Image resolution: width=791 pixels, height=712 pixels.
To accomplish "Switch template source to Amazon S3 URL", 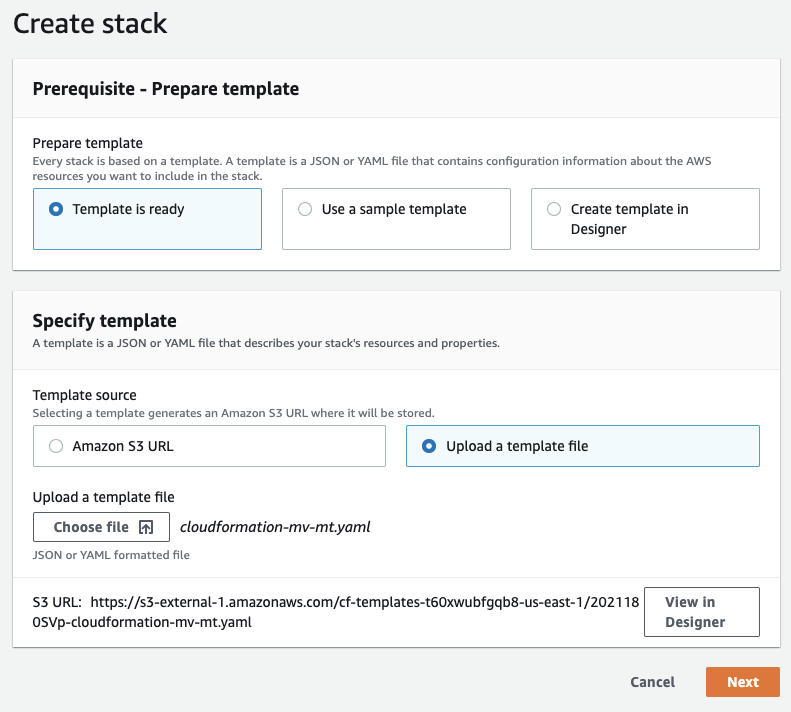I will coord(56,446).
